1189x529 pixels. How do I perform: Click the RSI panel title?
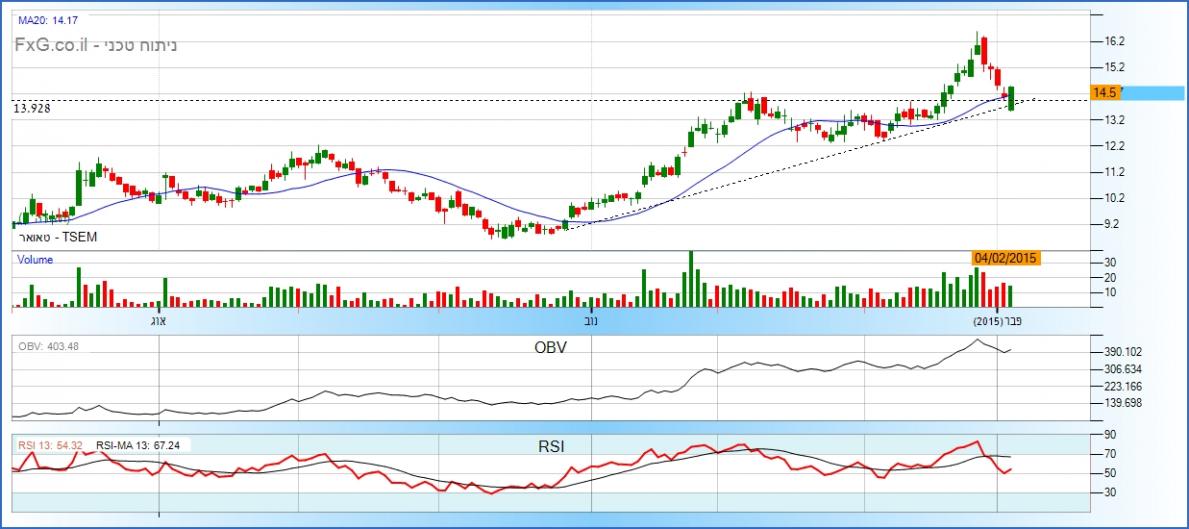(549, 445)
